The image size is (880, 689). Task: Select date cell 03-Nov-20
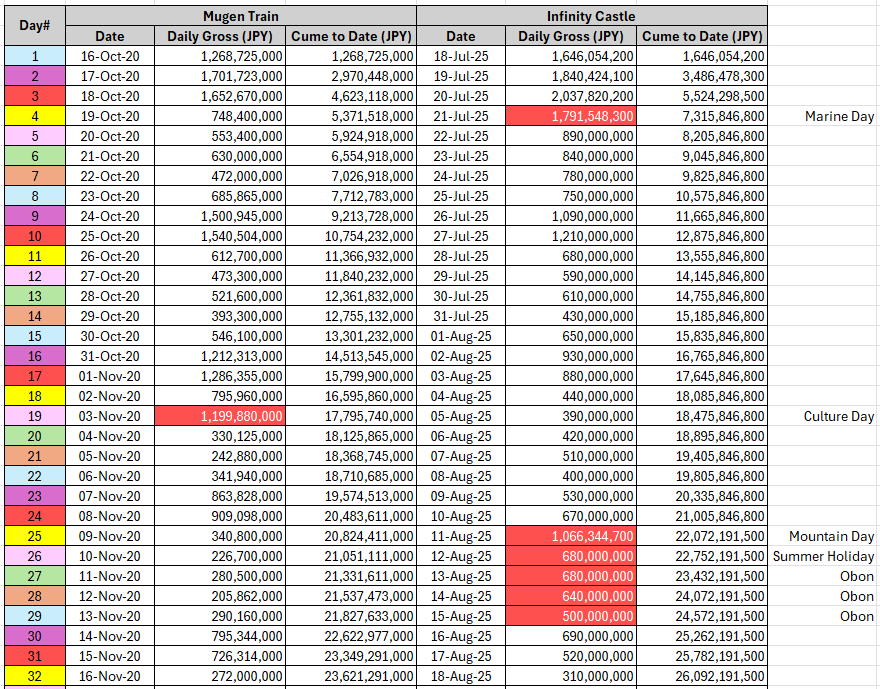point(110,416)
